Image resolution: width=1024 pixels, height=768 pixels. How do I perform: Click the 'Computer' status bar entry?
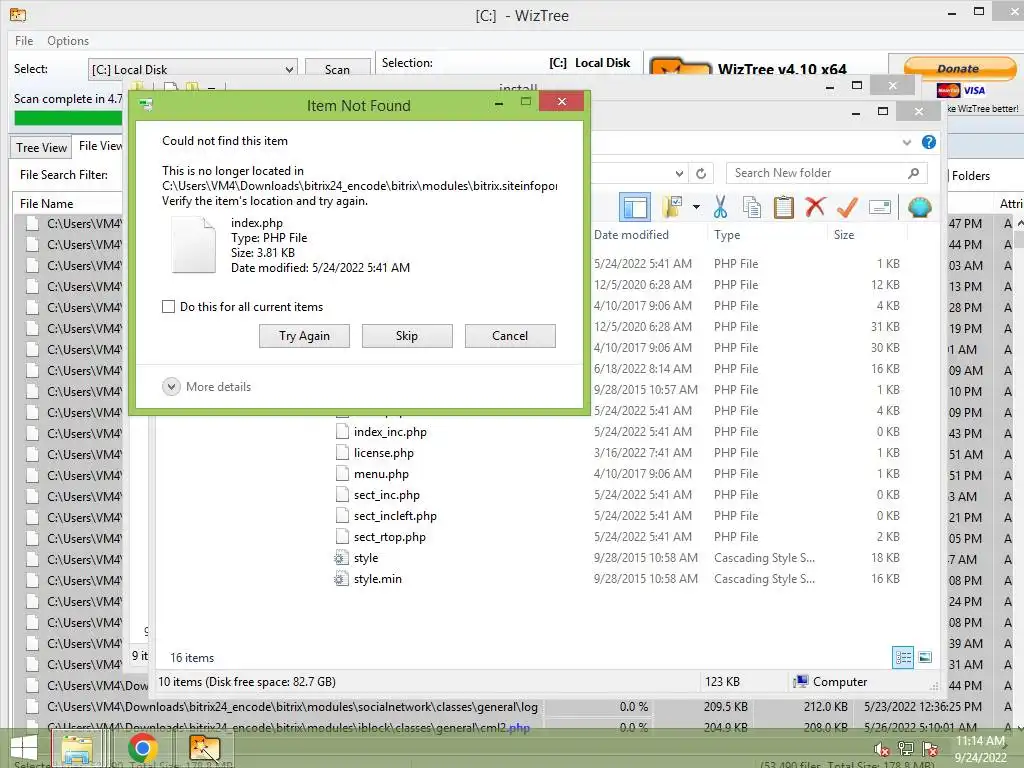coord(830,682)
